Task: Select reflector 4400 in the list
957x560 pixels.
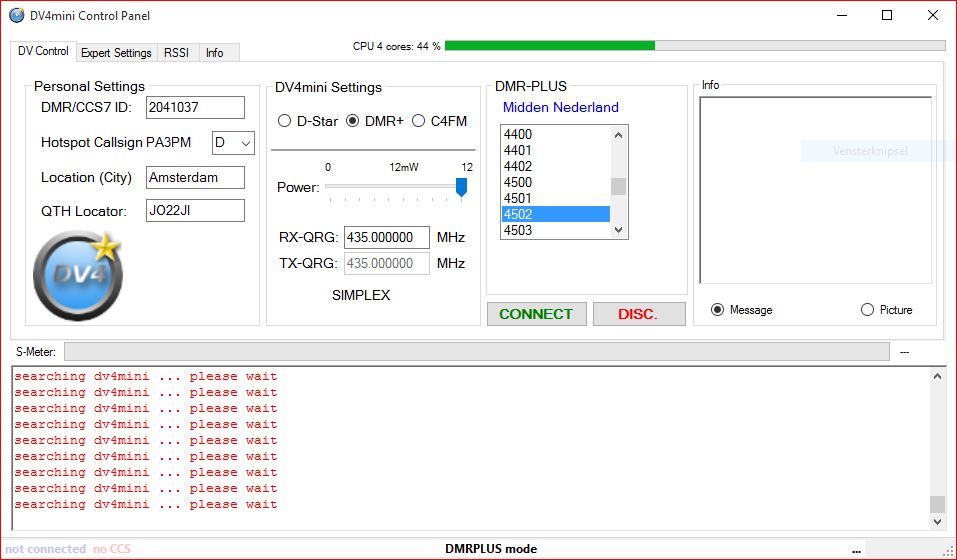Action: pos(555,134)
